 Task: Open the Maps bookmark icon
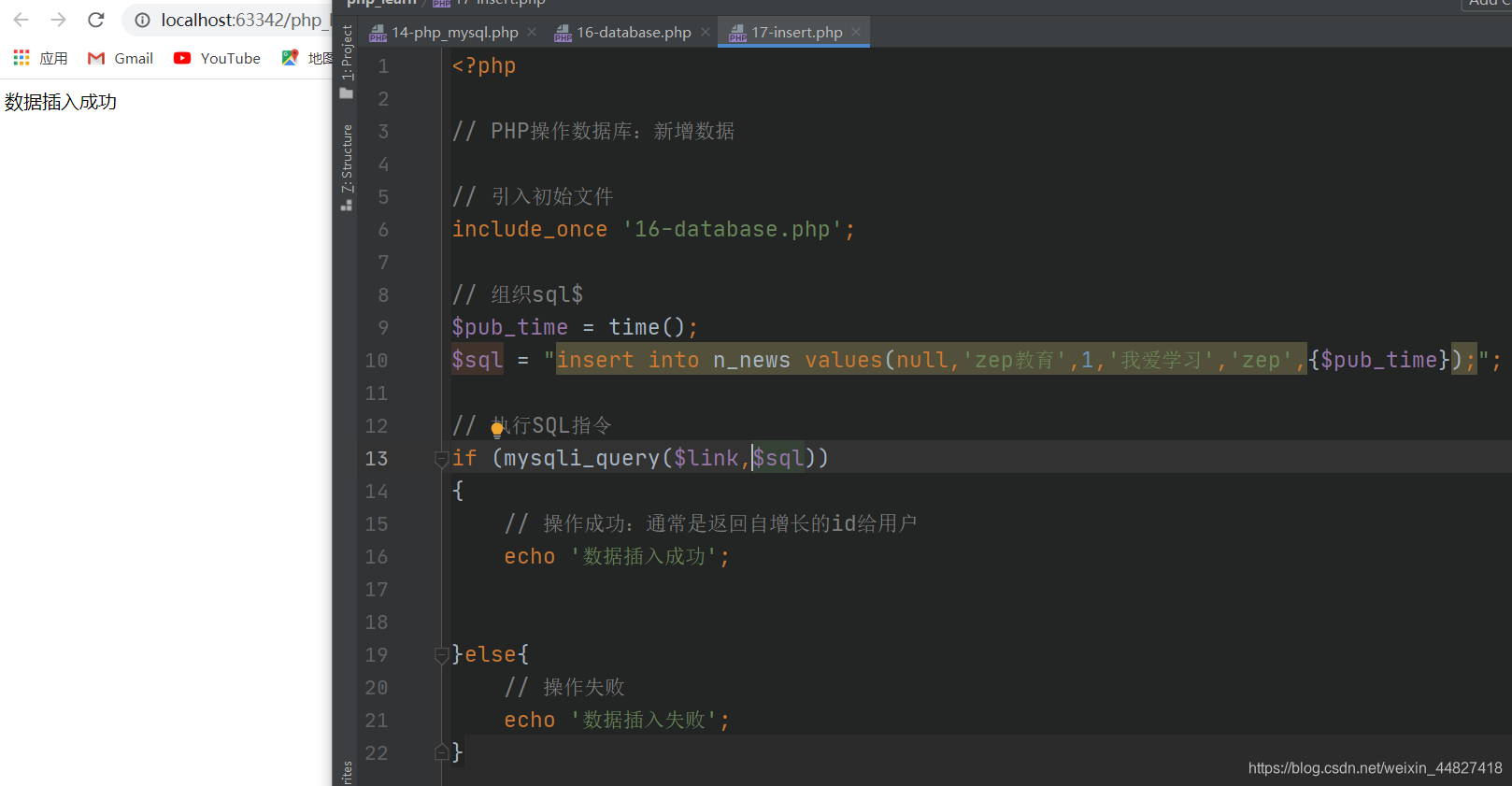tap(290, 58)
